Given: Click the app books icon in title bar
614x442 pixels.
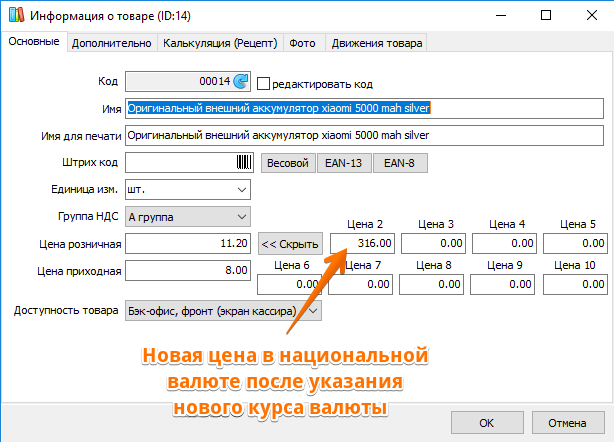Looking at the screenshot, I should click(17, 15).
